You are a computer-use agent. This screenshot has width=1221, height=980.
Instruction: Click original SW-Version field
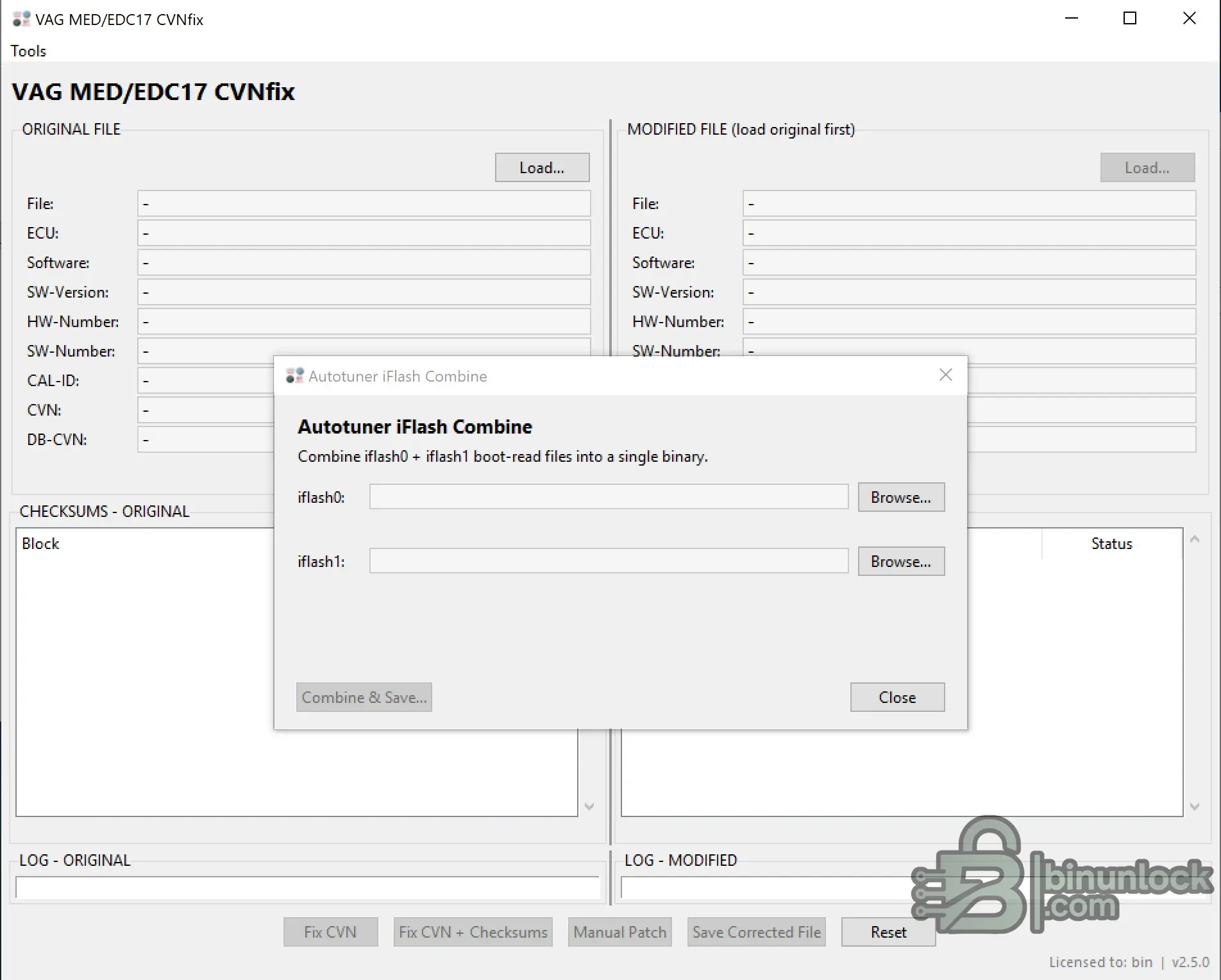tap(364, 292)
